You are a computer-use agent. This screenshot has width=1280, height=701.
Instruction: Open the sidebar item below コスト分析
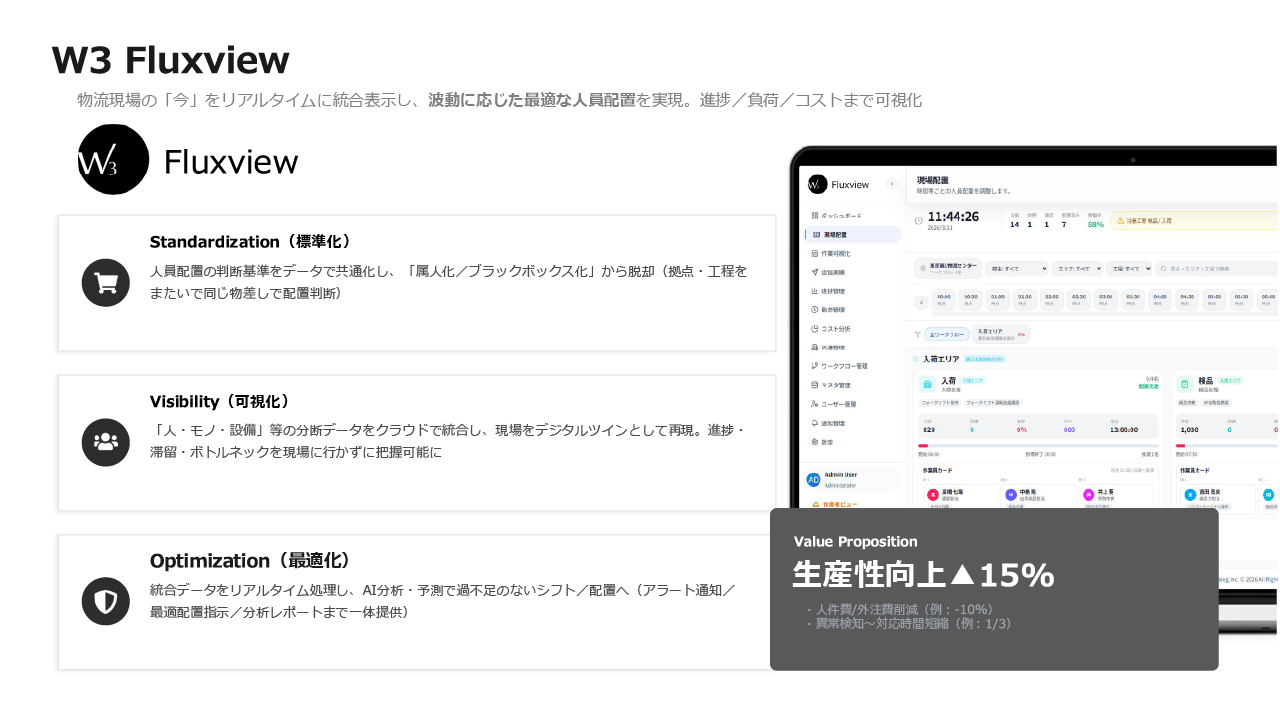(853, 347)
